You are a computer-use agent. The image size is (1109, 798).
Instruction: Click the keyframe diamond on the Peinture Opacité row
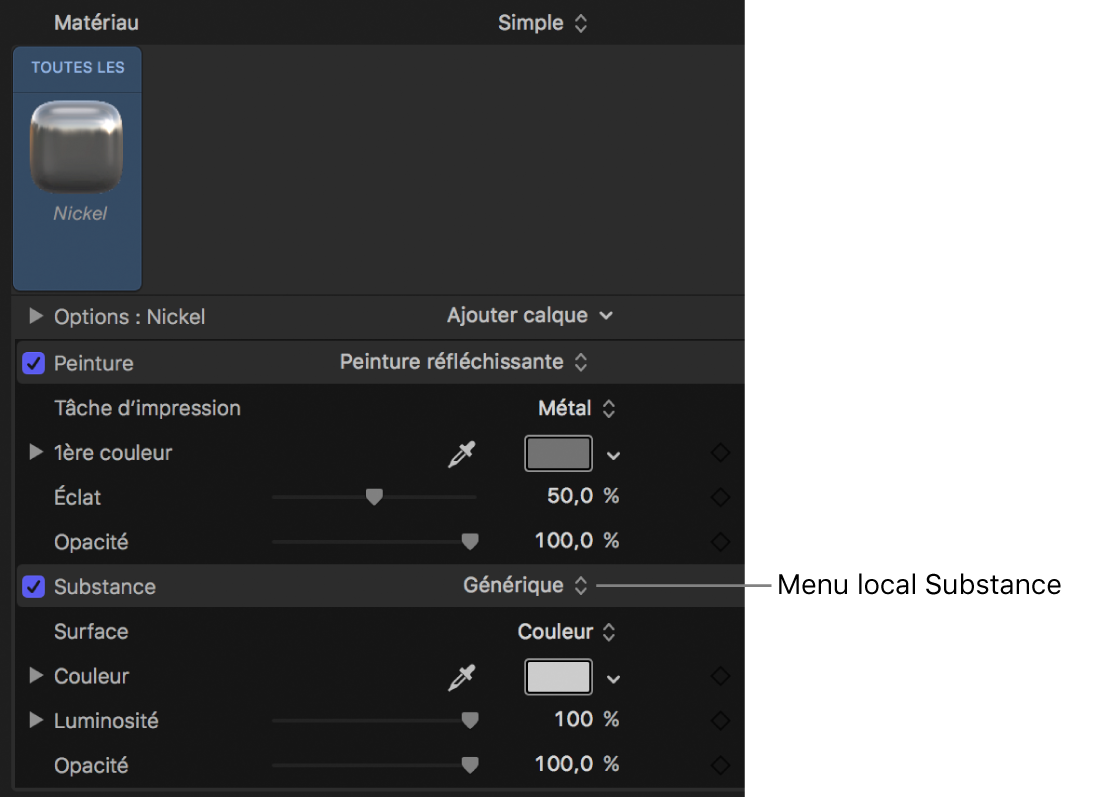[x=720, y=541]
